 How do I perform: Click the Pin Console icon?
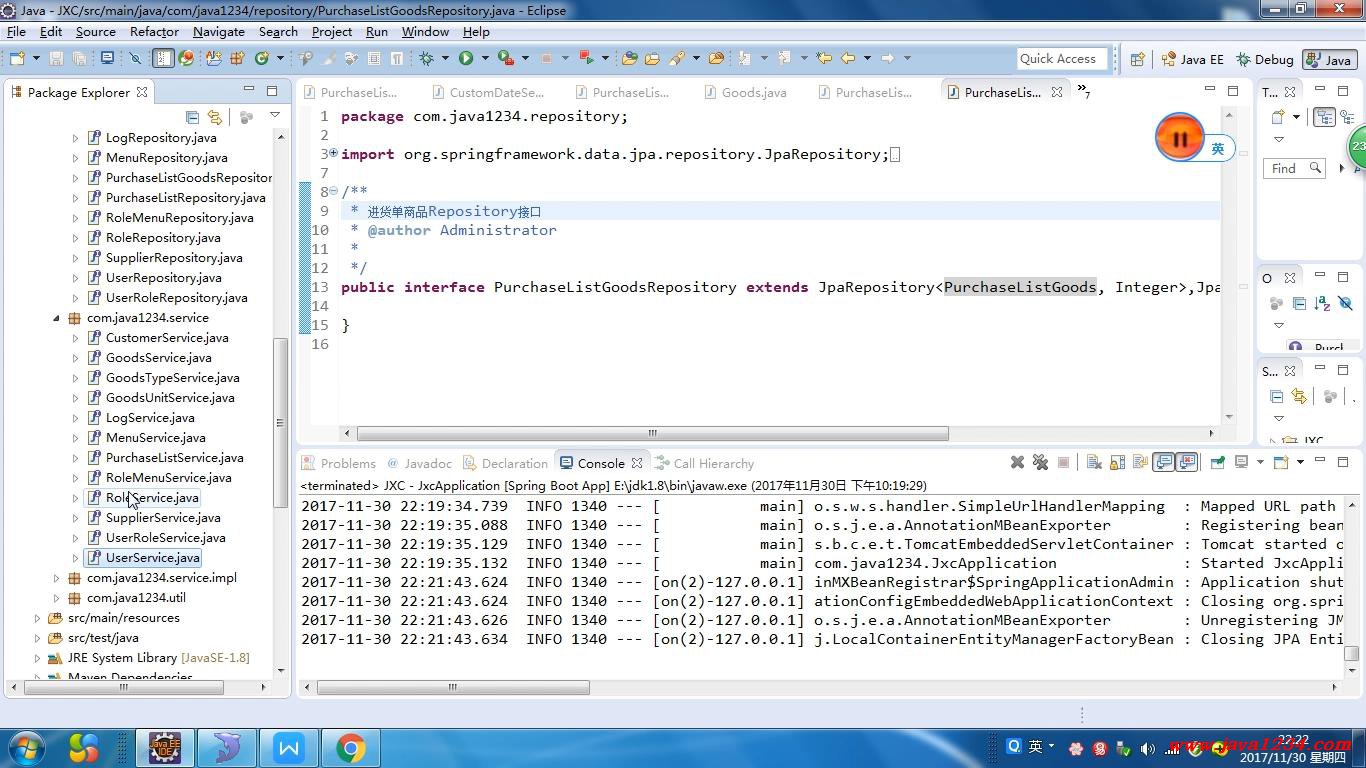(x=1217, y=462)
